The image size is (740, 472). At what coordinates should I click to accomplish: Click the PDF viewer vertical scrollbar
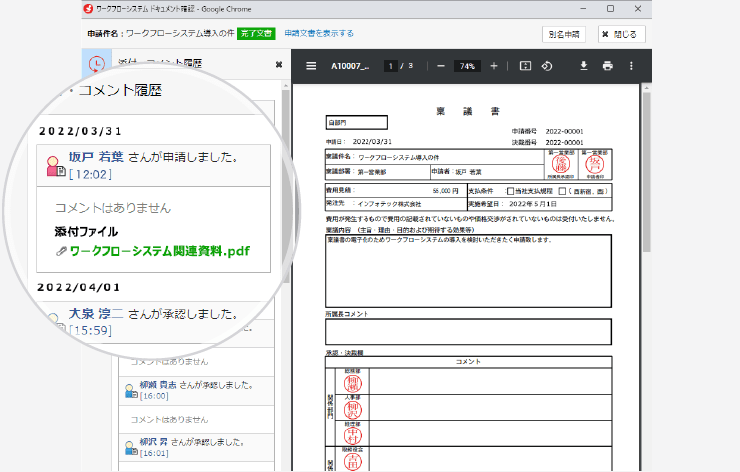pyautogui.click(x=647, y=172)
